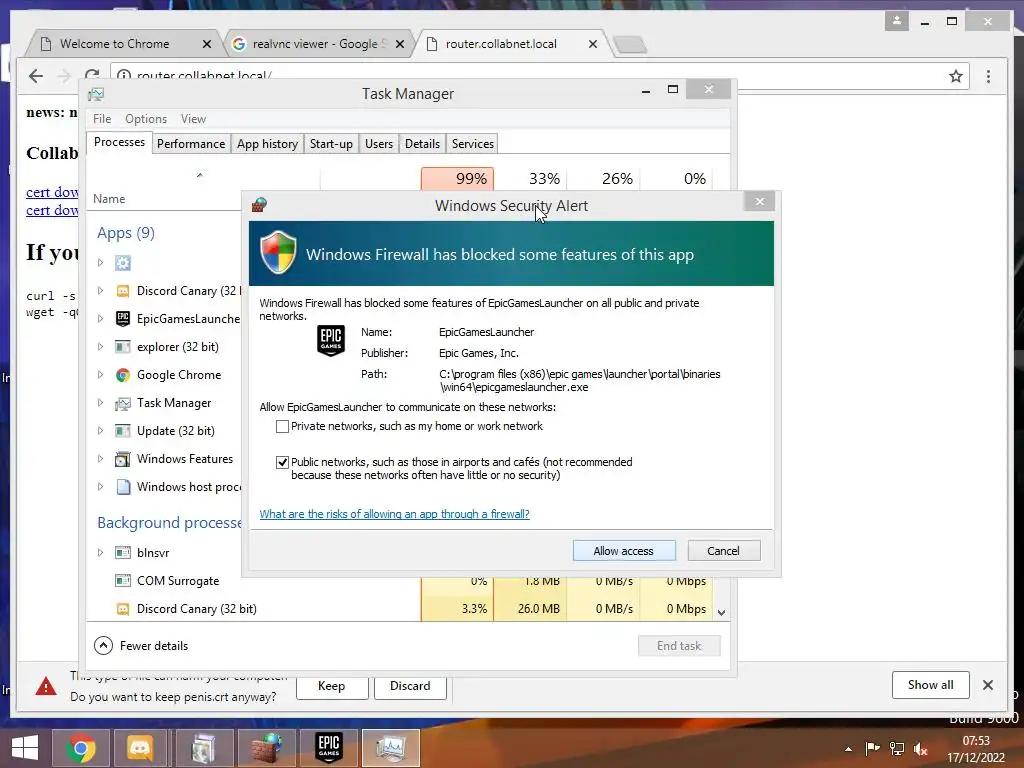The image size is (1024, 768).
Task: Discard the downloaded file
Action: coord(410,686)
